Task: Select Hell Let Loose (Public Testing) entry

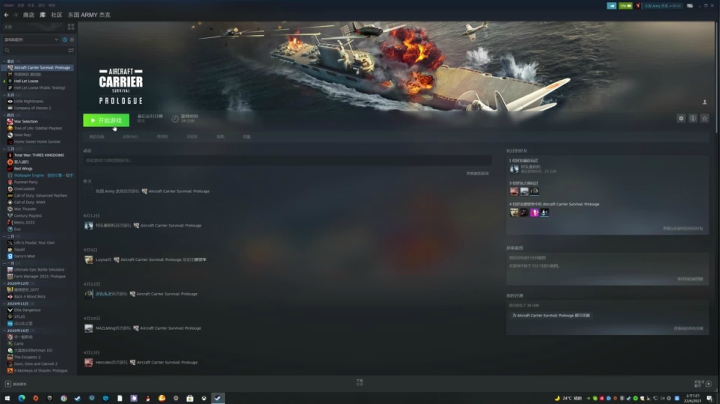Action: pos(39,88)
